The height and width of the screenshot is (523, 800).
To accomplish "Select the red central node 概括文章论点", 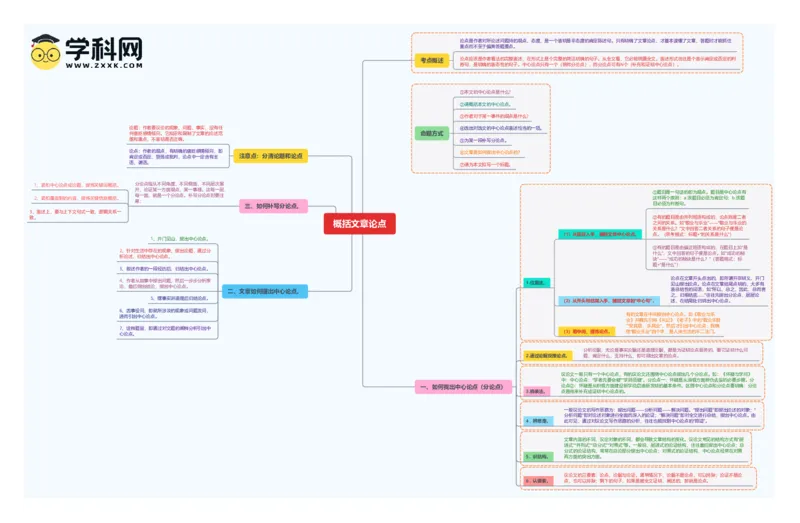I will point(360,223).
